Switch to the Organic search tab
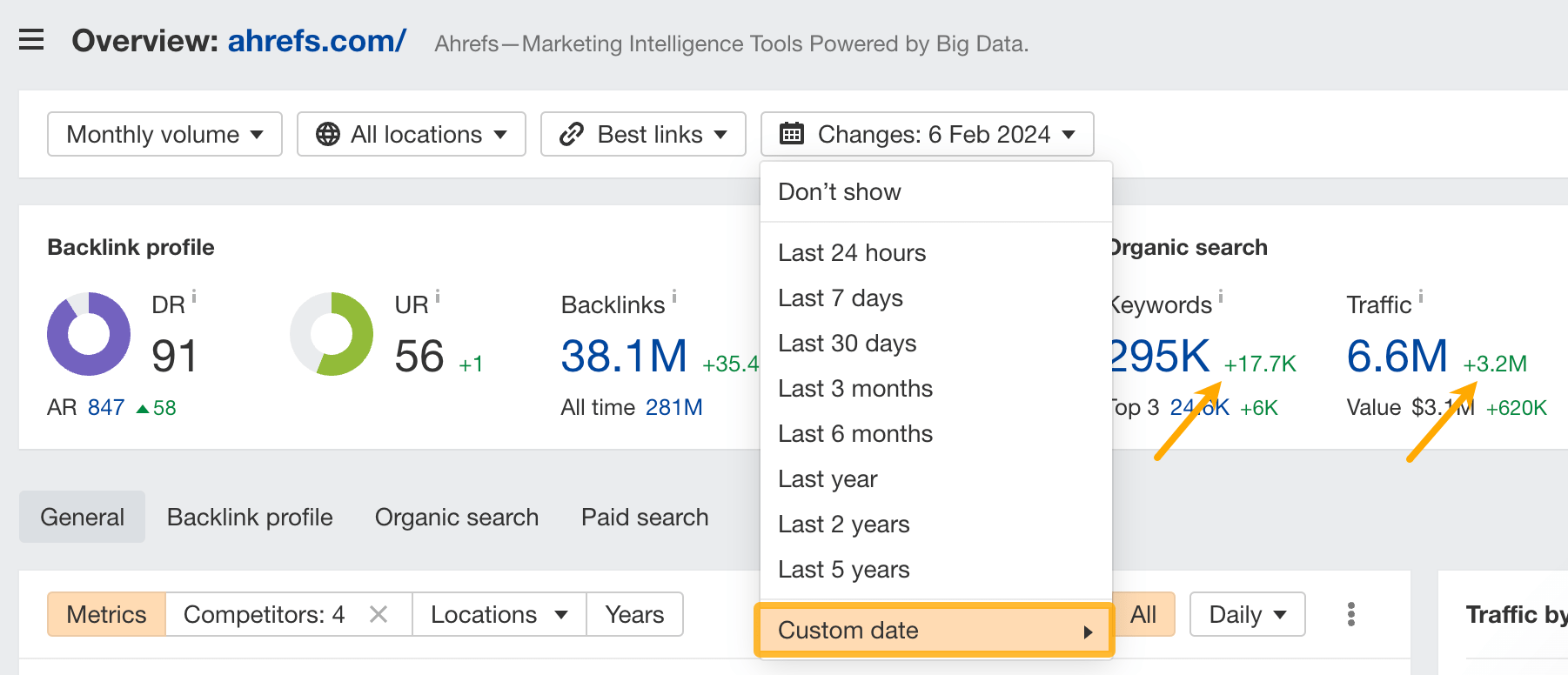This screenshot has width=1568, height=675. pyautogui.click(x=457, y=518)
